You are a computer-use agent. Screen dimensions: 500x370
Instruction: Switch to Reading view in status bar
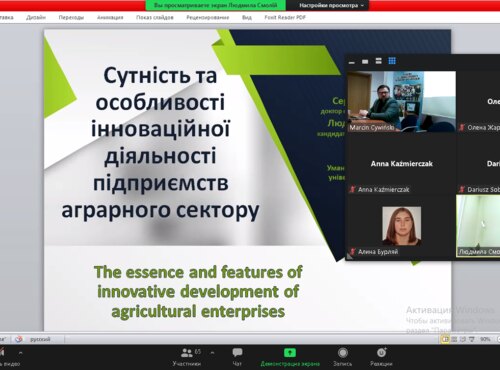click(x=463, y=339)
